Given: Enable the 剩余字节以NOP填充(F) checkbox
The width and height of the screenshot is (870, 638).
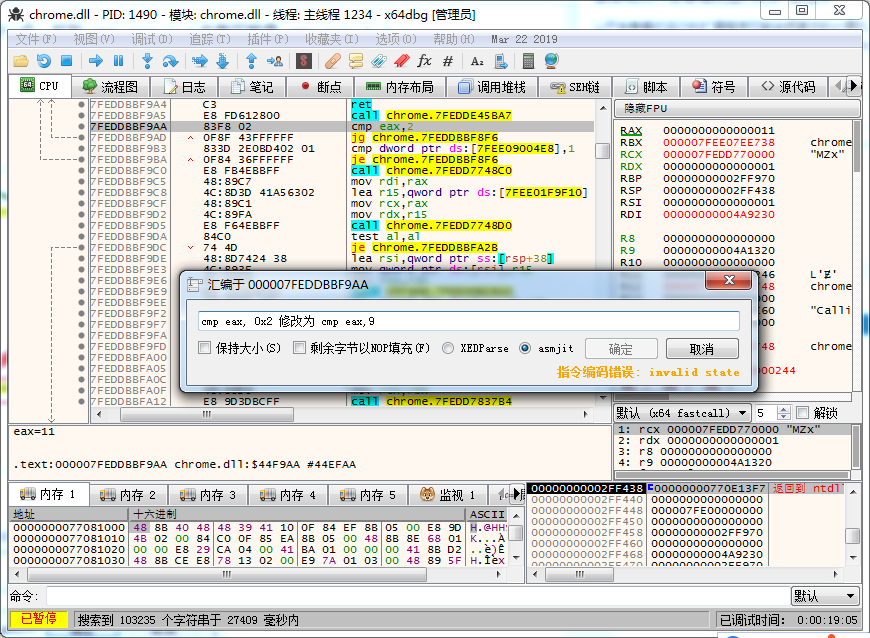Looking at the screenshot, I should tap(300, 348).
